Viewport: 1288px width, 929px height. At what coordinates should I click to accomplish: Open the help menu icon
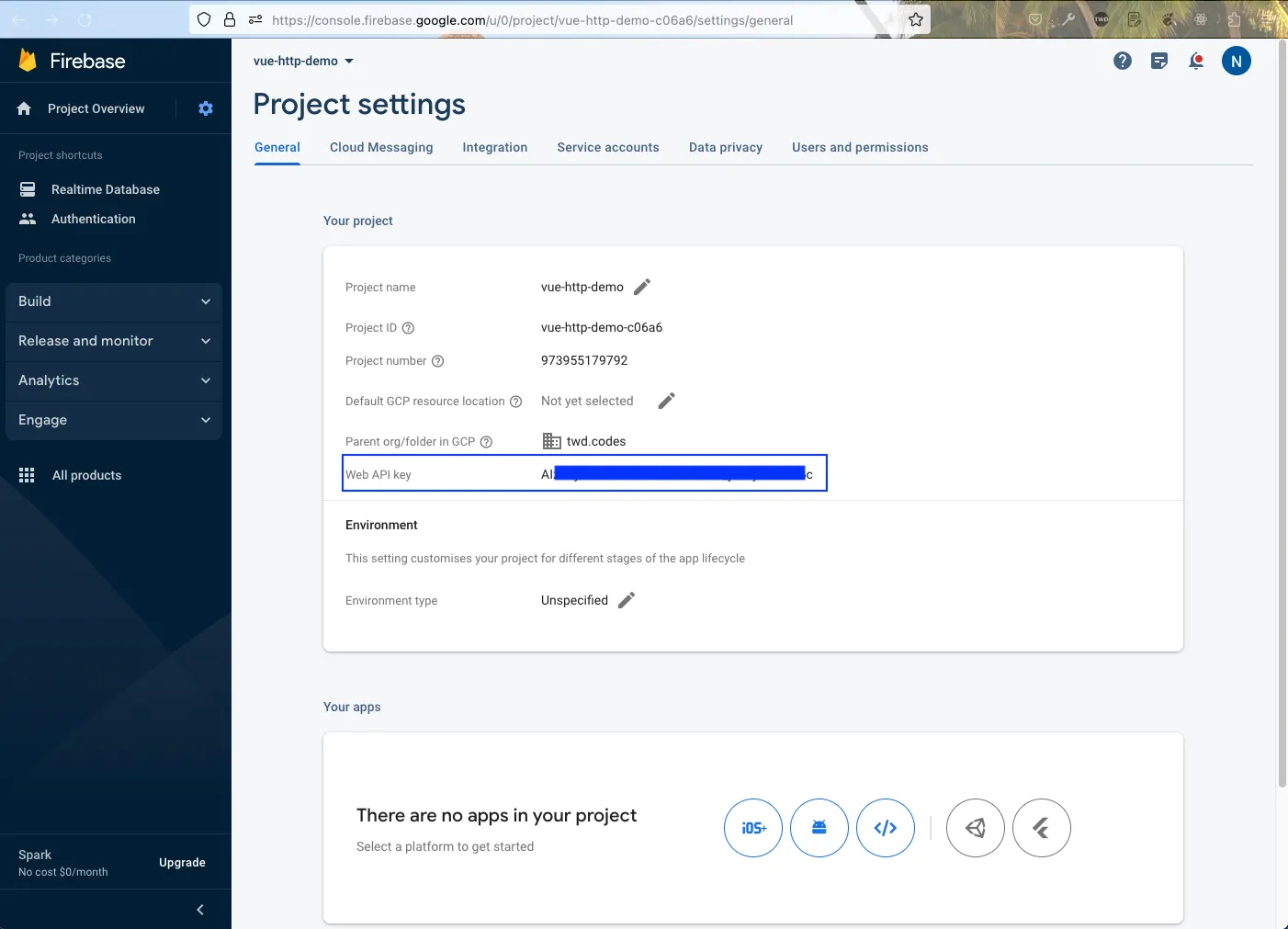[x=1123, y=61]
